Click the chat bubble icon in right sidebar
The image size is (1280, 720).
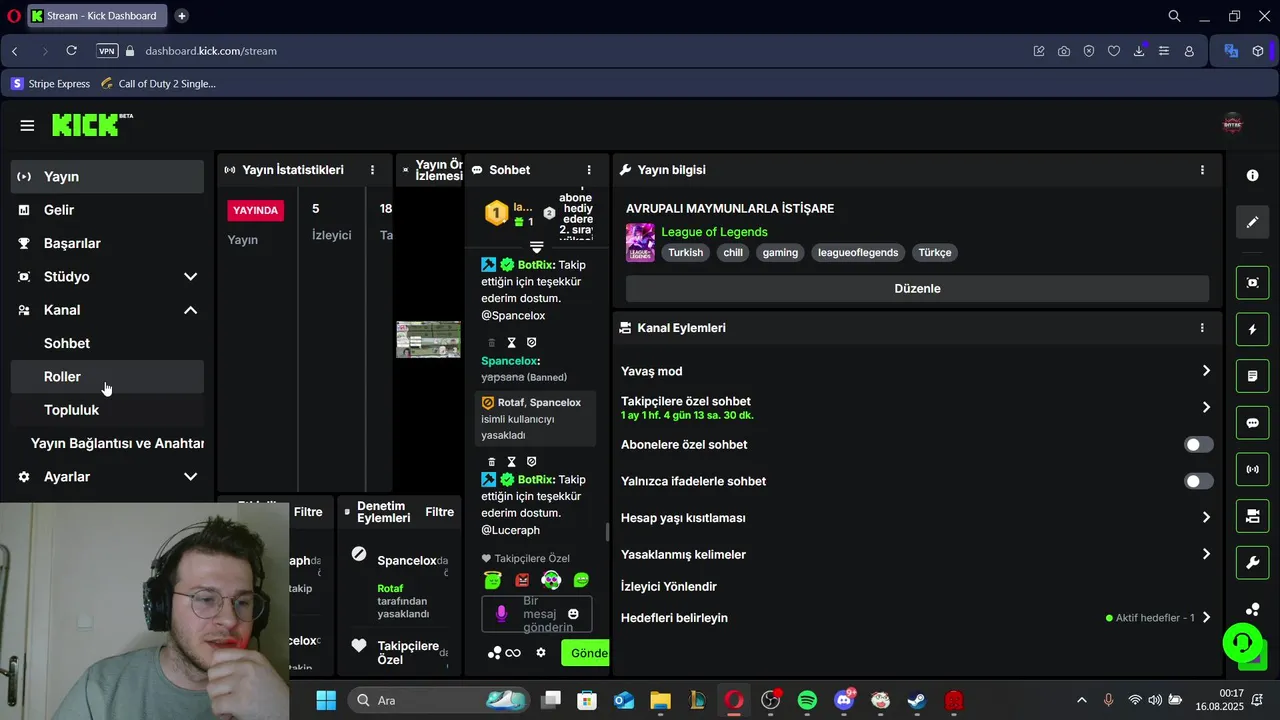(1252, 423)
